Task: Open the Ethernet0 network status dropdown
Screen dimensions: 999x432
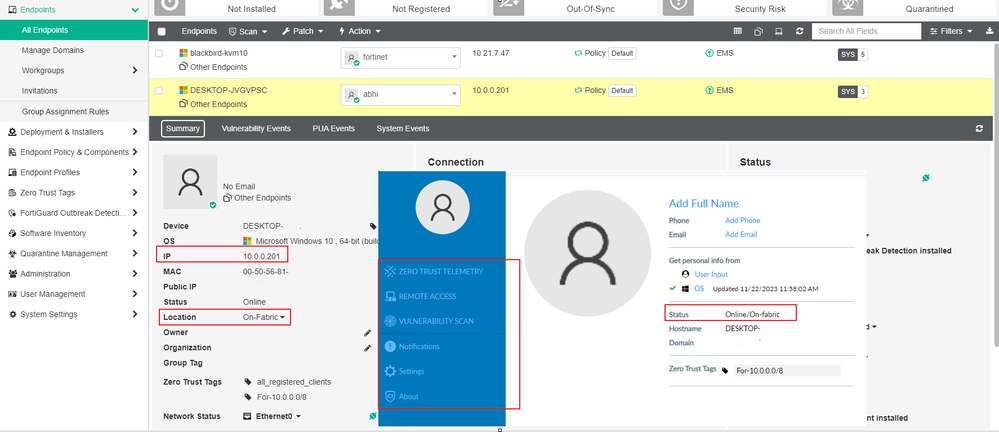Action: (272, 416)
